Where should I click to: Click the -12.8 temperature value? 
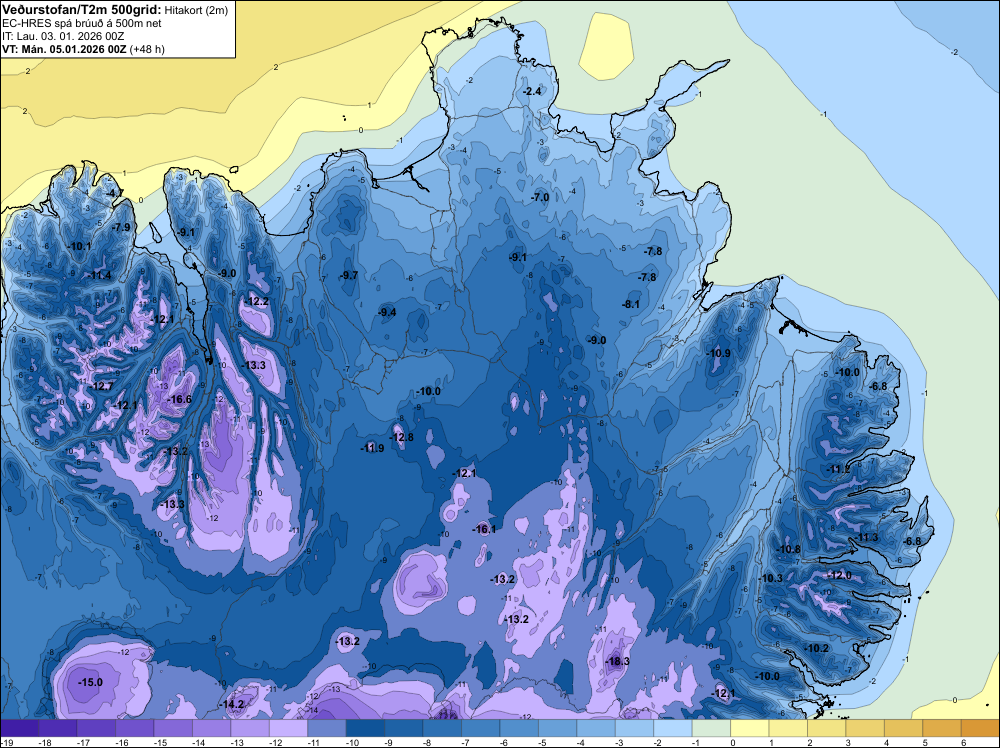tap(402, 437)
